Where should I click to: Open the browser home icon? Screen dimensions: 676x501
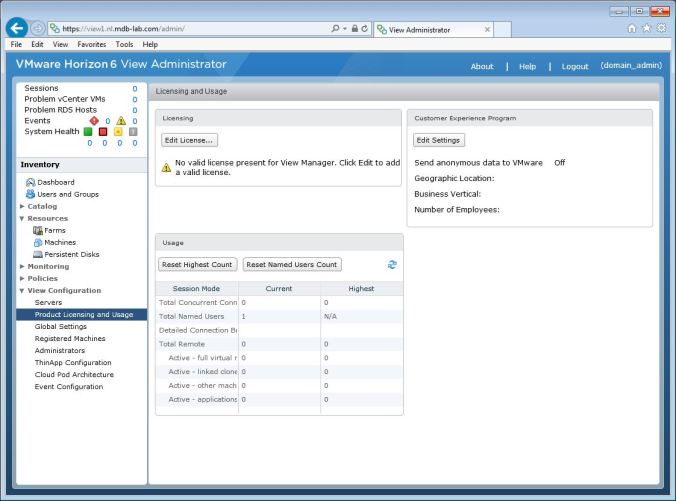[631, 29]
